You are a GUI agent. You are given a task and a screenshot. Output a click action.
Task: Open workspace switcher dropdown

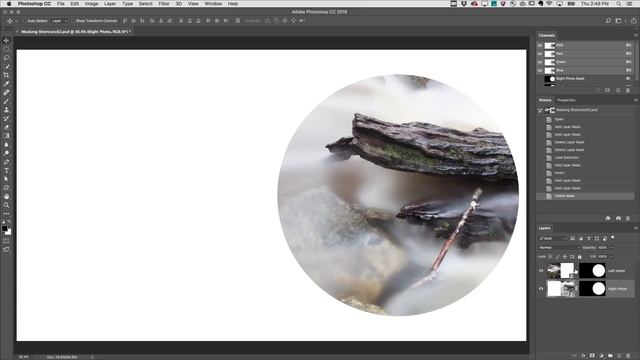coord(620,21)
